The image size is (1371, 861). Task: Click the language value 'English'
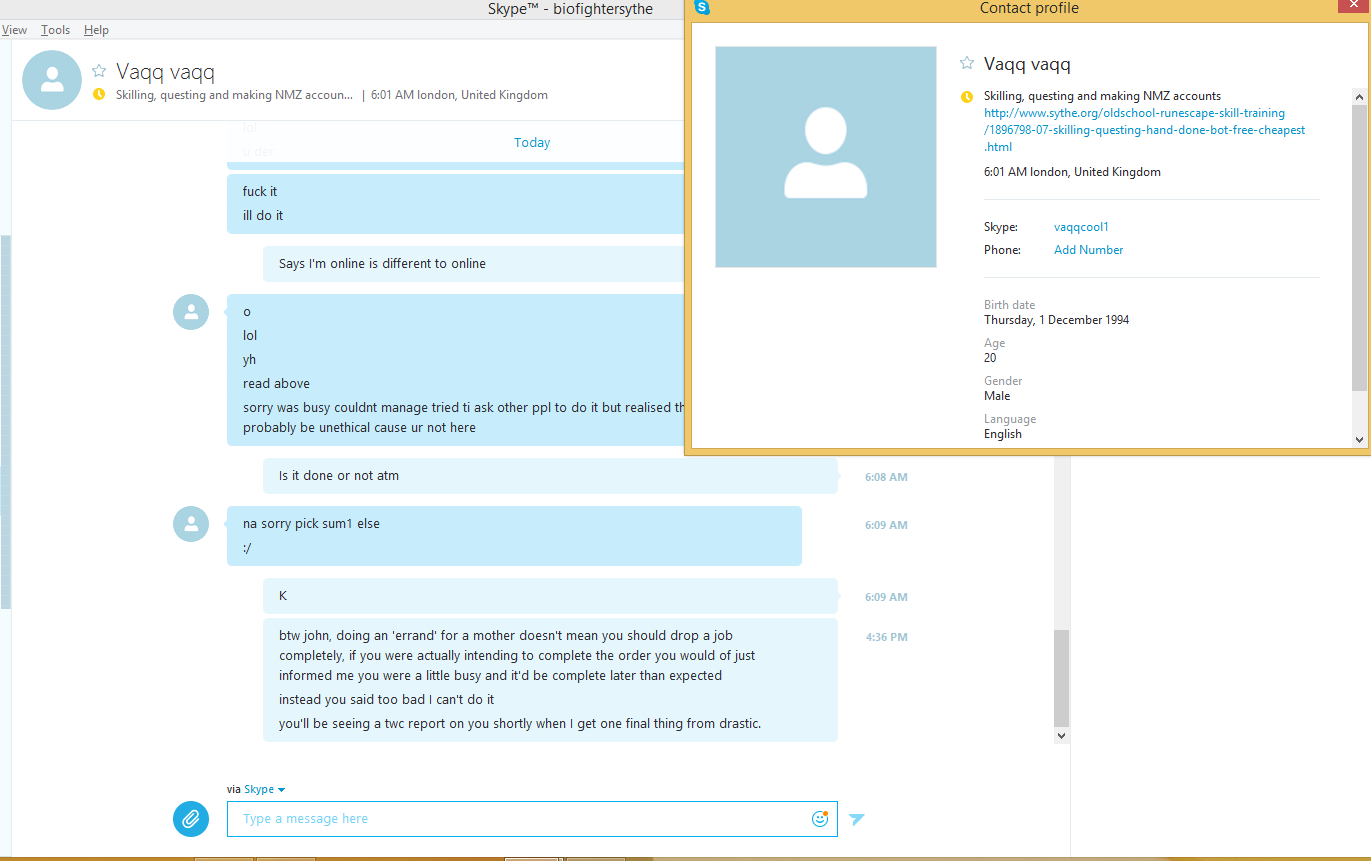(x=1003, y=434)
